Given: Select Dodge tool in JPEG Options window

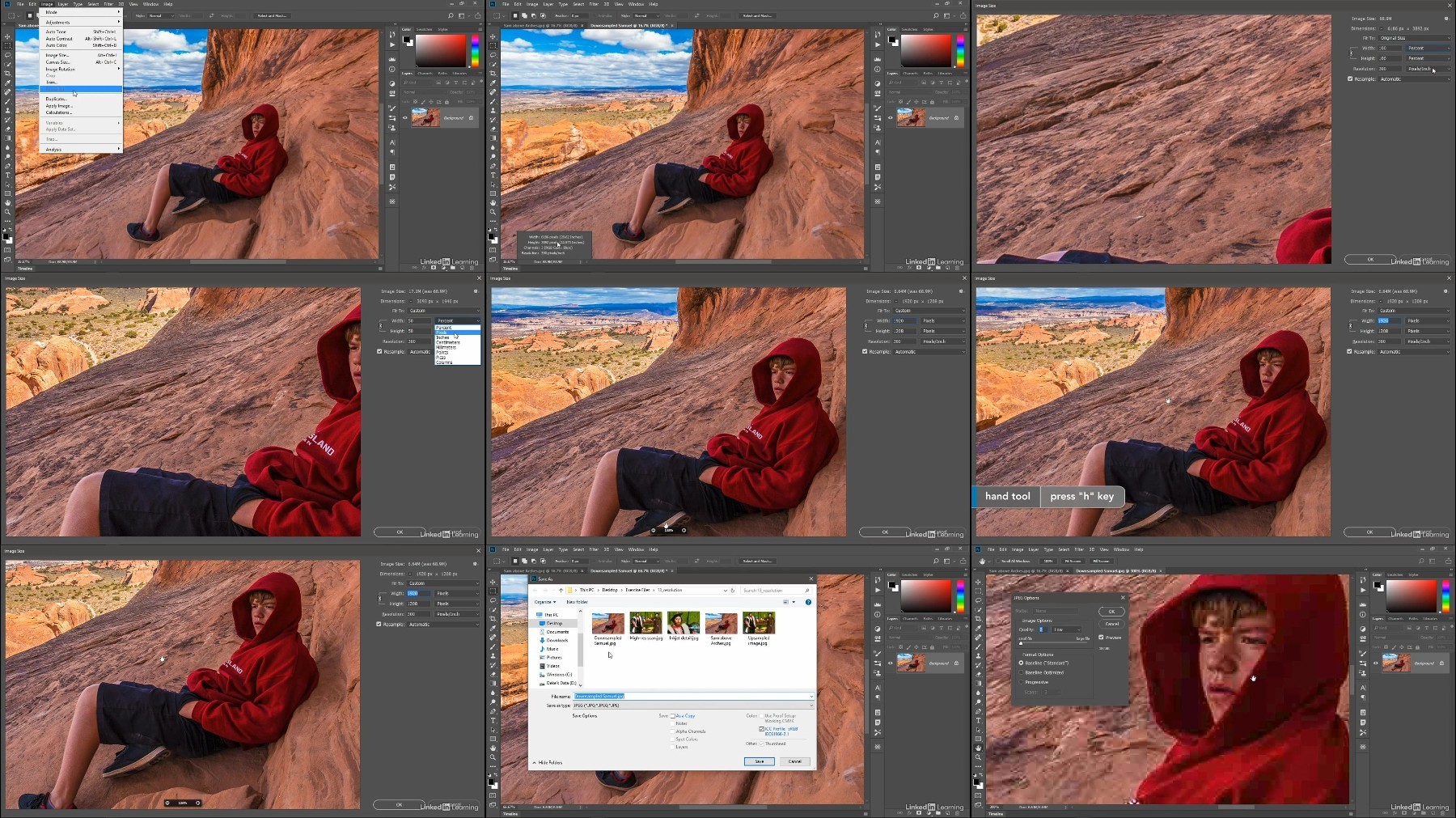Looking at the screenshot, I should [978, 701].
